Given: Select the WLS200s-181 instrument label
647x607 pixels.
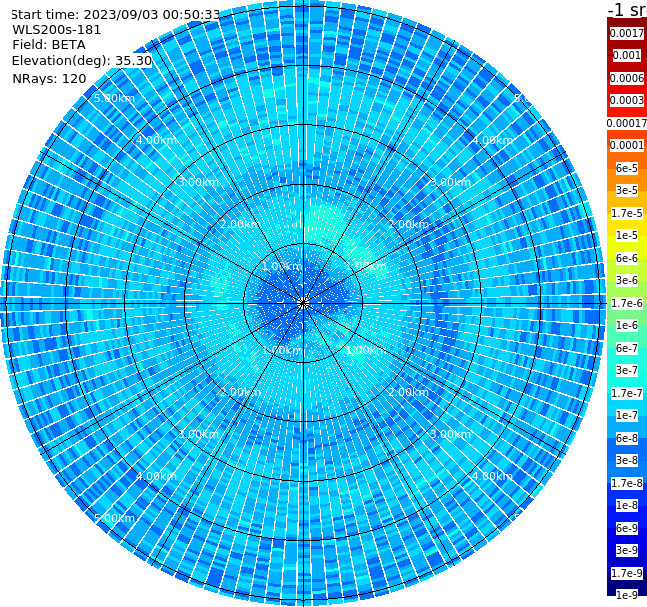Looking at the screenshot, I should (57, 30).
